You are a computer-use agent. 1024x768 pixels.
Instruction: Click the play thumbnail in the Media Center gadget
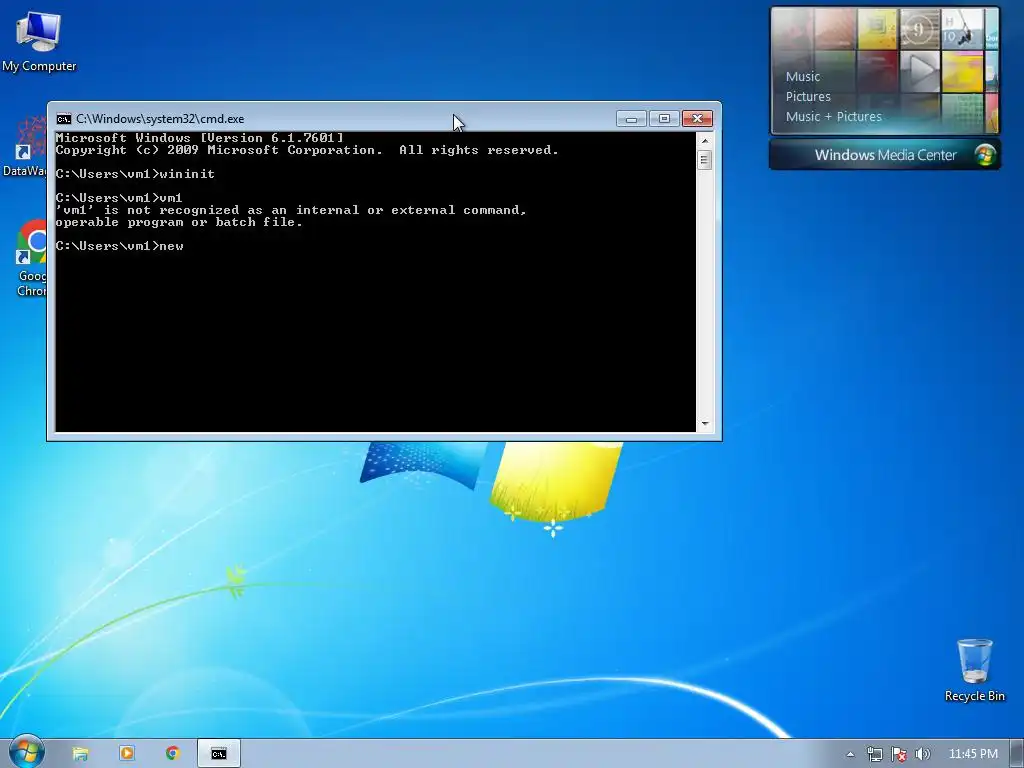pyautogui.click(x=920, y=71)
